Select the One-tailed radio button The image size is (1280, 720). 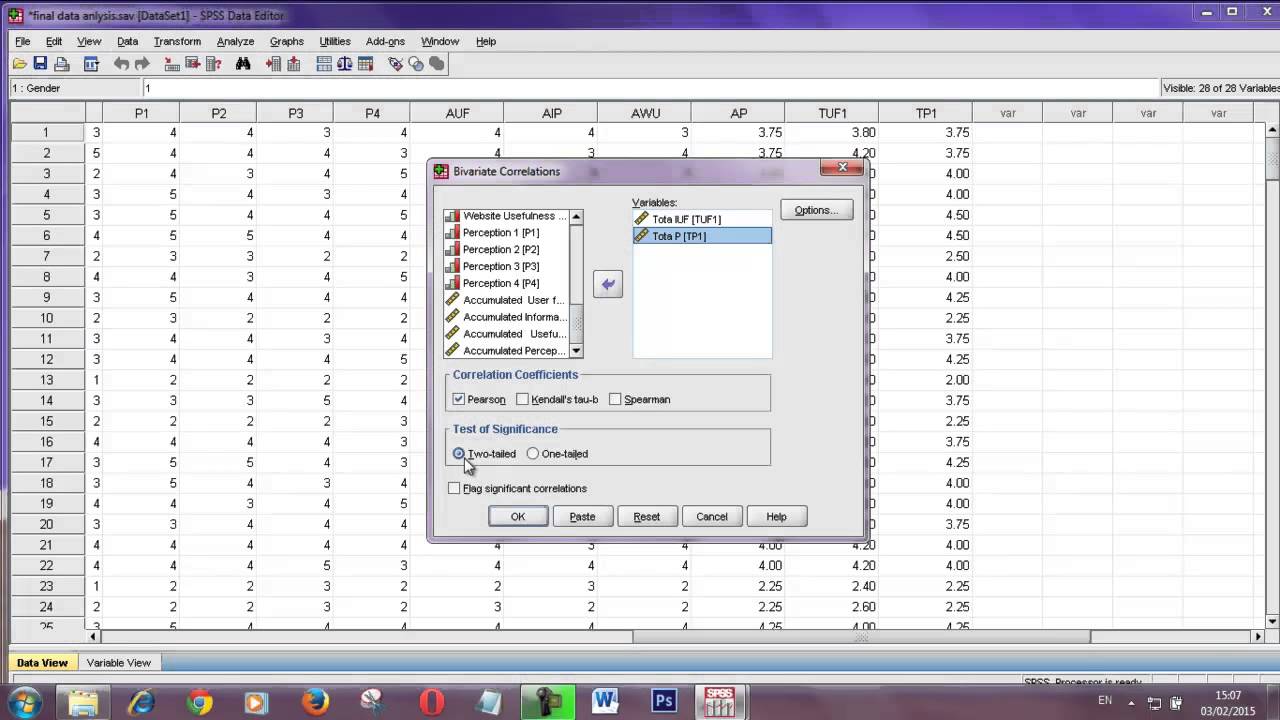point(533,453)
